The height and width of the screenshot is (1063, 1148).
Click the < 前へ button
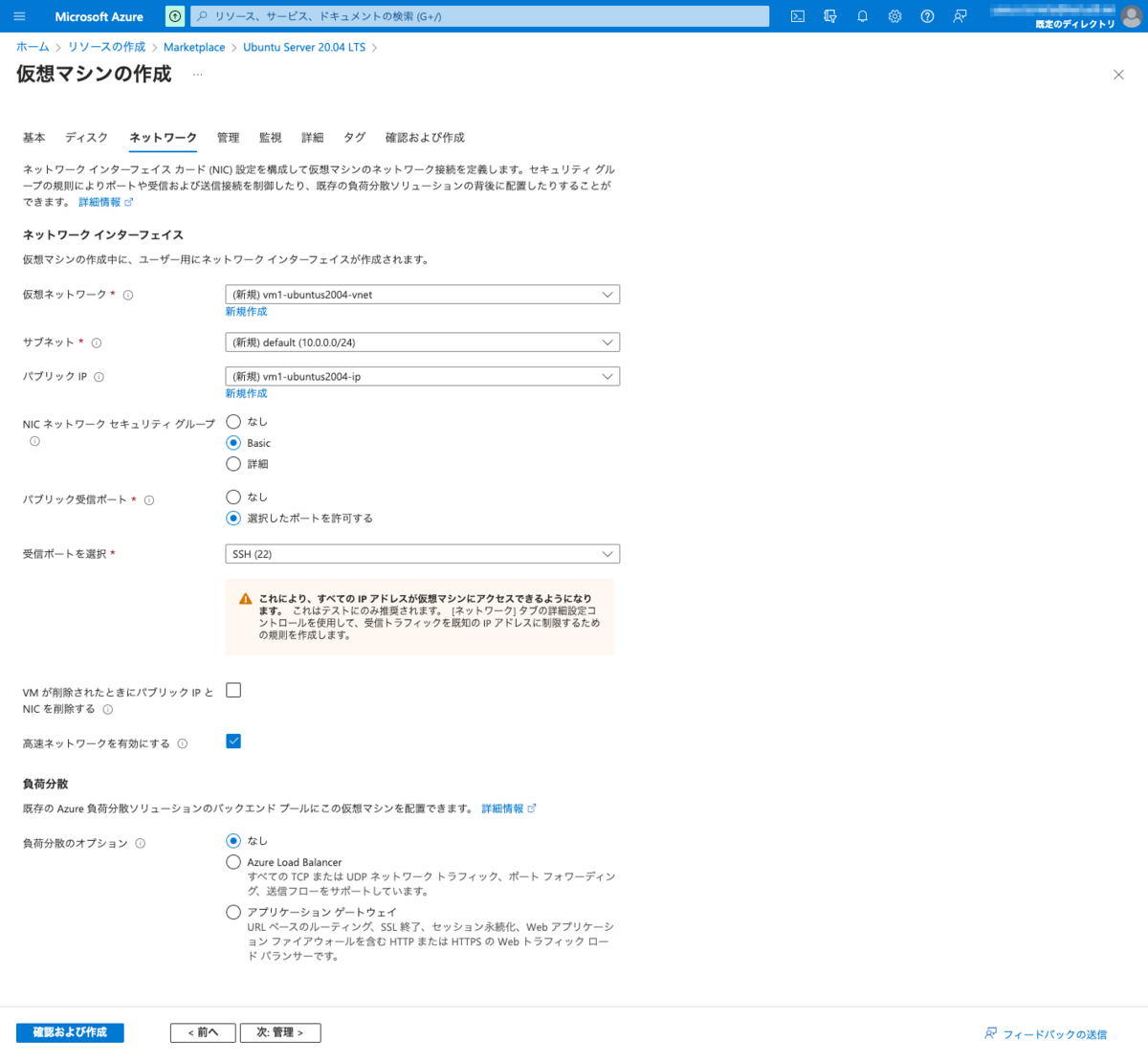click(203, 1032)
